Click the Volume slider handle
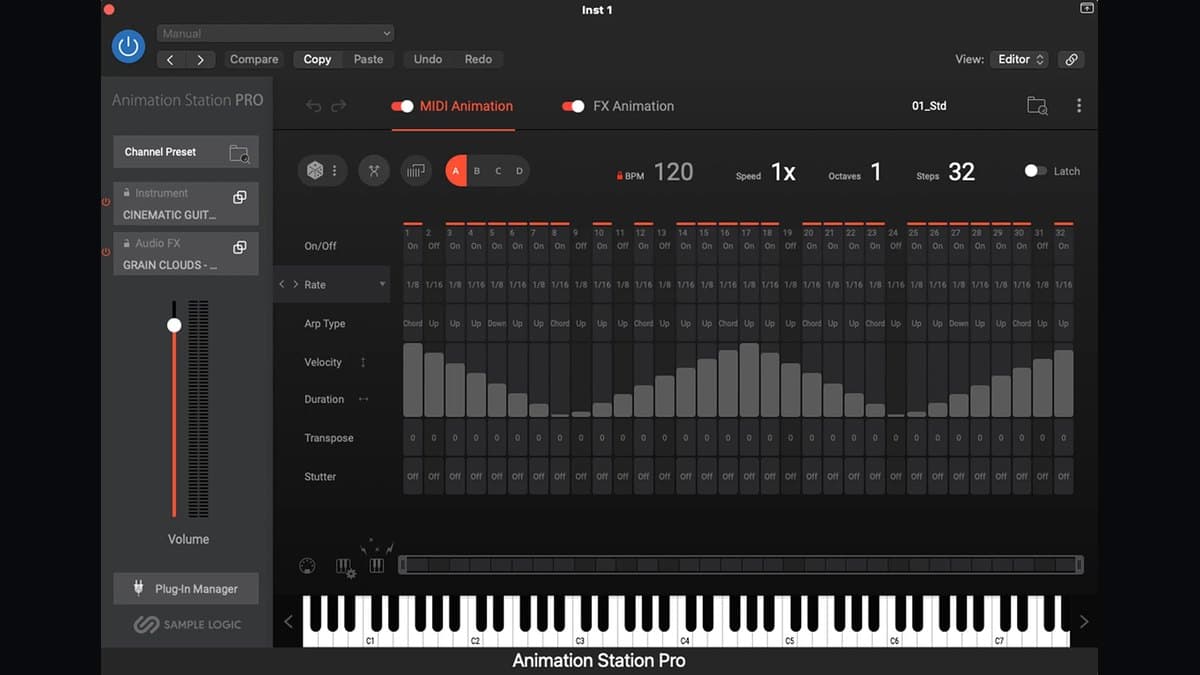This screenshot has width=1200, height=675. click(174, 325)
